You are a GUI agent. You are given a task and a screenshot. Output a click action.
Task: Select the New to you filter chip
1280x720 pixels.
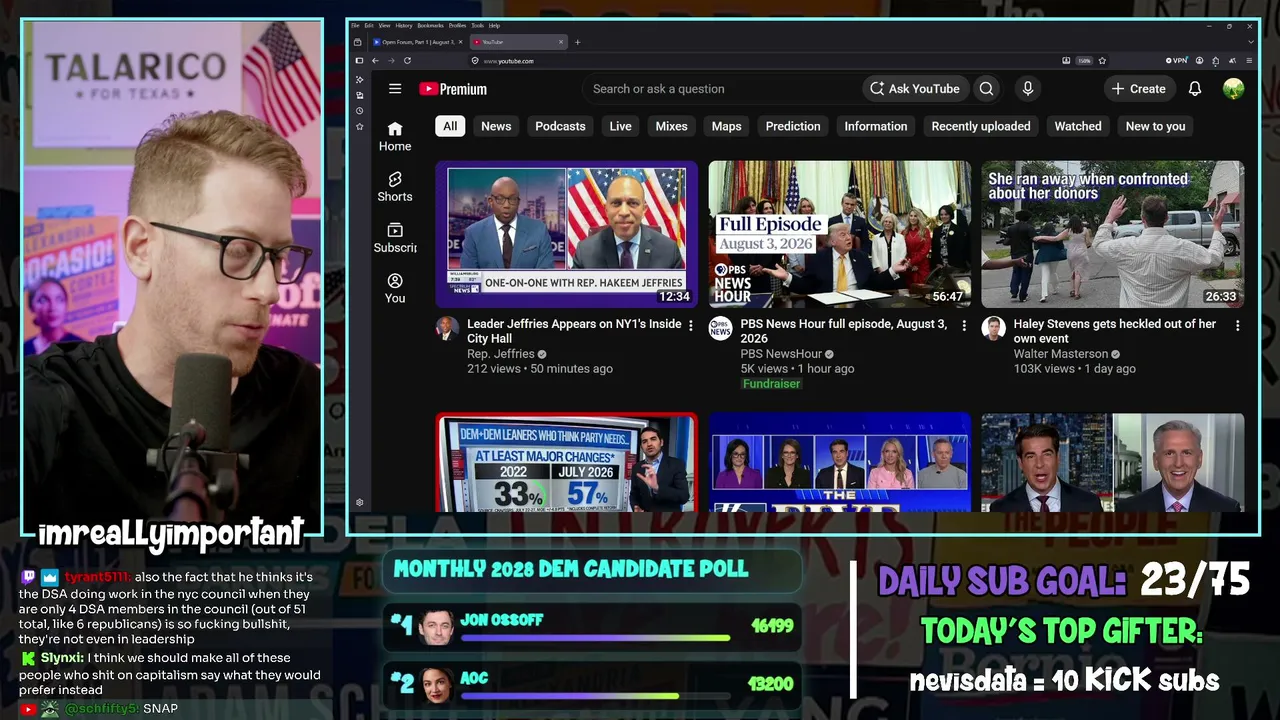(x=1155, y=126)
